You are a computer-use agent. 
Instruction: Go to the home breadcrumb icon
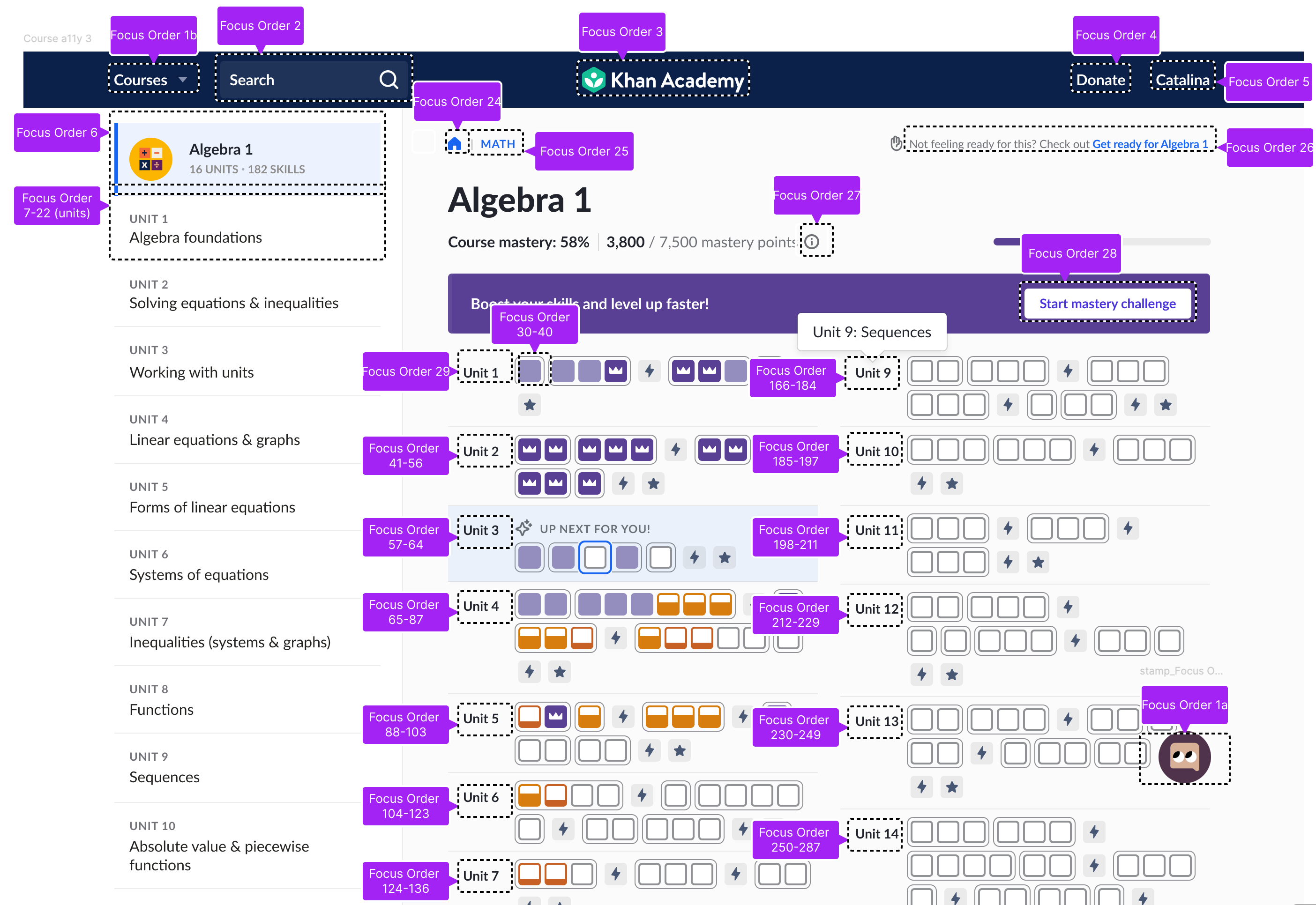(x=455, y=144)
